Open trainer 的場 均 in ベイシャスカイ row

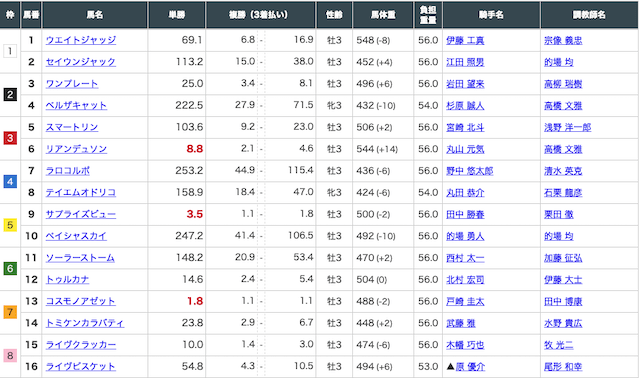coord(558,236)
